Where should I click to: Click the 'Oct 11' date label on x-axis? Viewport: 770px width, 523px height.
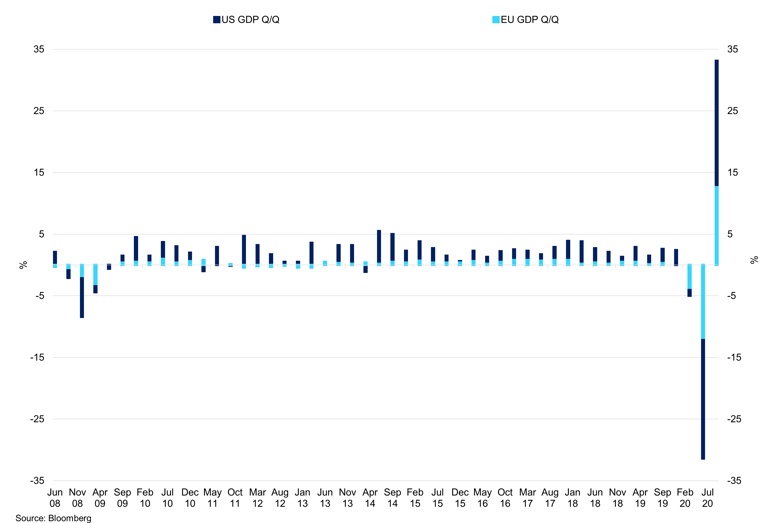(234, 499)
